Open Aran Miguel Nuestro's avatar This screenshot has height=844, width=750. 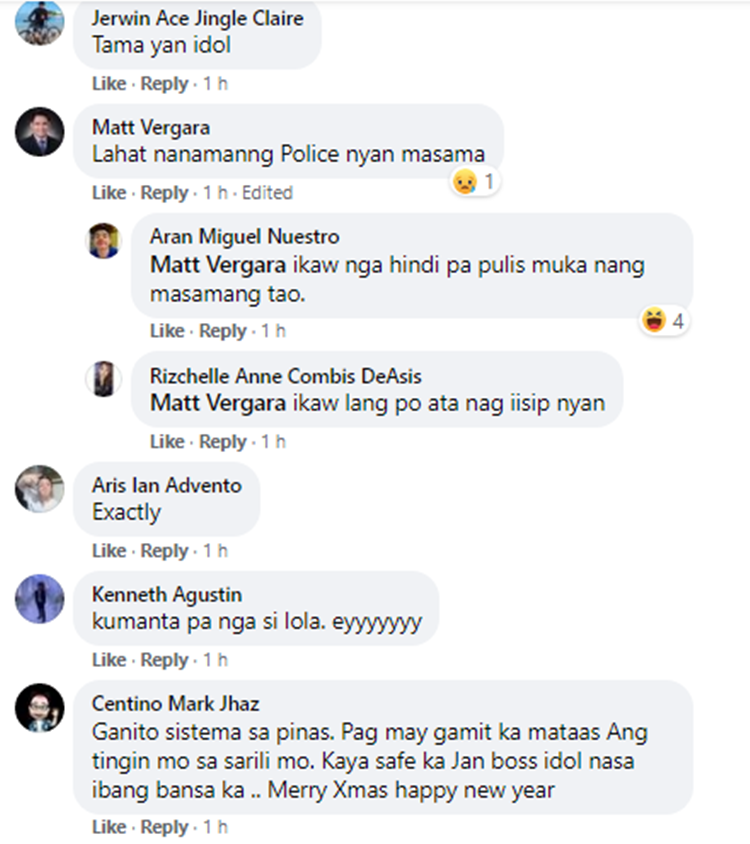[103, 241]
